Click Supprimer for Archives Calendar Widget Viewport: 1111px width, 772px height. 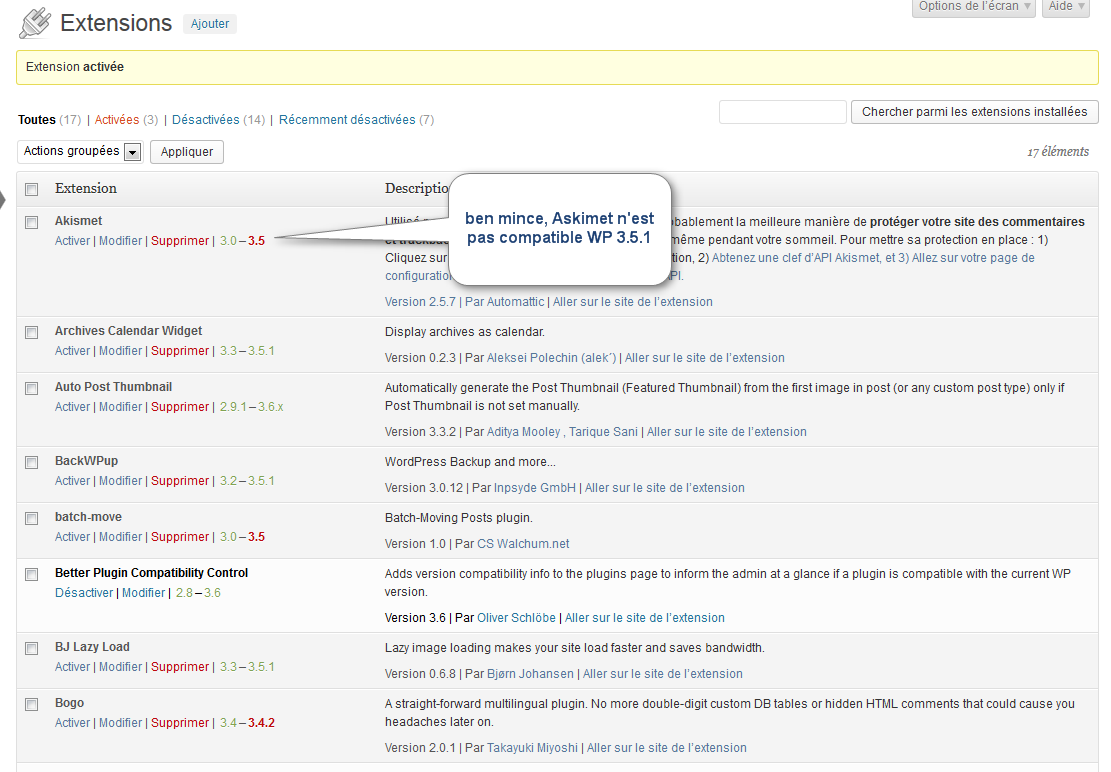point(180,351)
